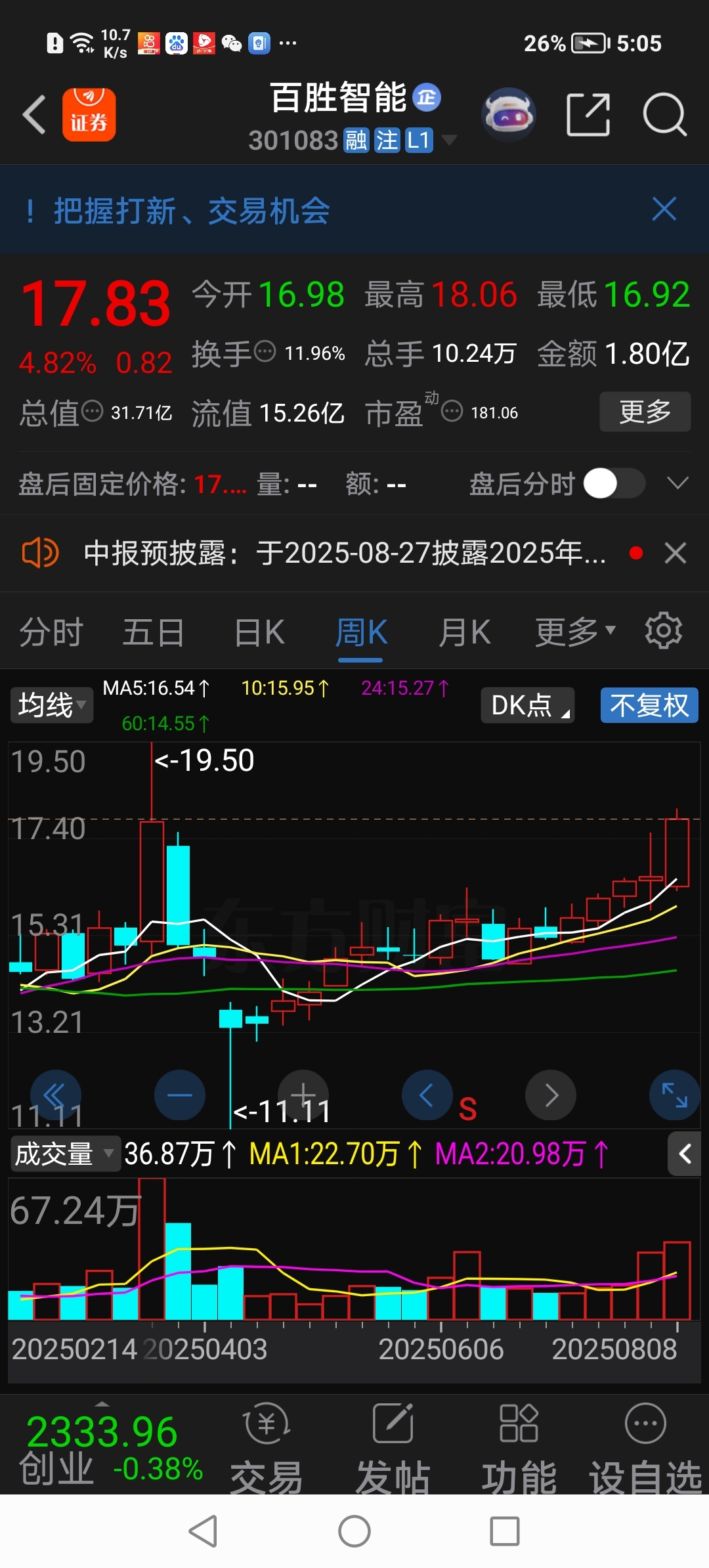The width and height of the screenshot is (709, 1568).
Task: Expand stock code dropdown arrow
Action: pos(449,140)
